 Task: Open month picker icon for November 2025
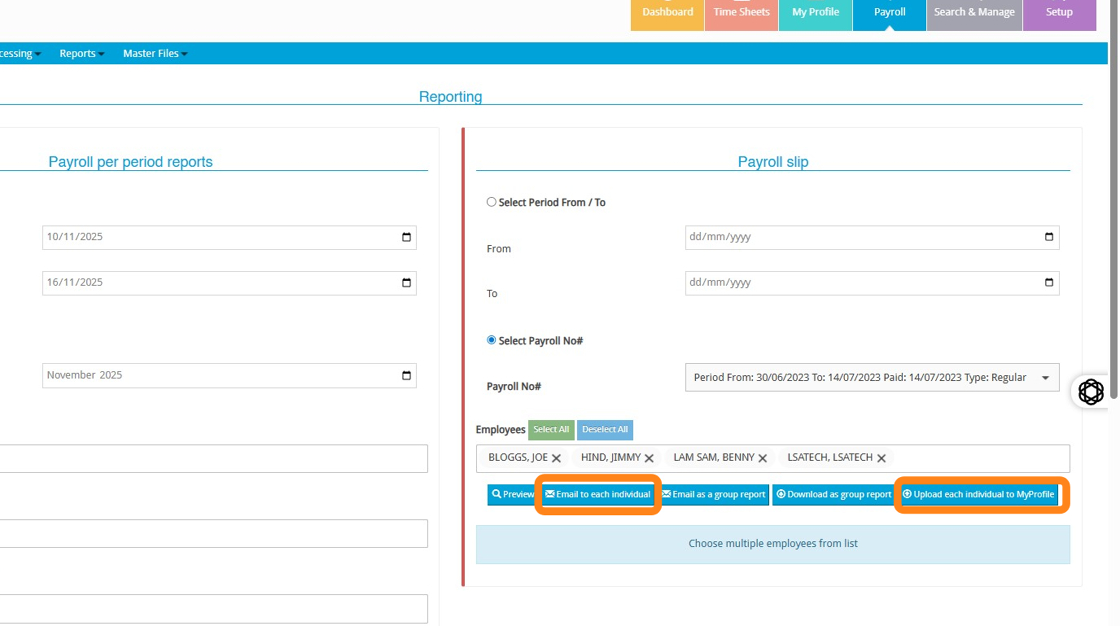point(406,375)
